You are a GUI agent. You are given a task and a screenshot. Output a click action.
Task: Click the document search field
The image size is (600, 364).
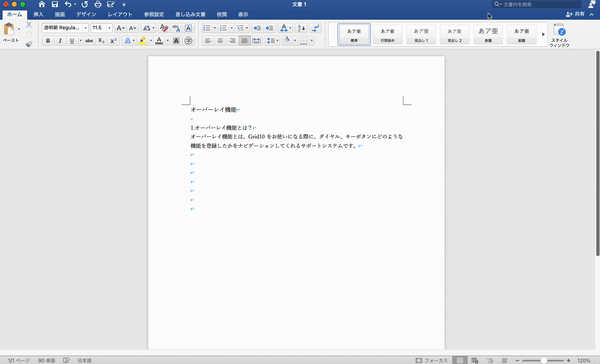point(537,4)
